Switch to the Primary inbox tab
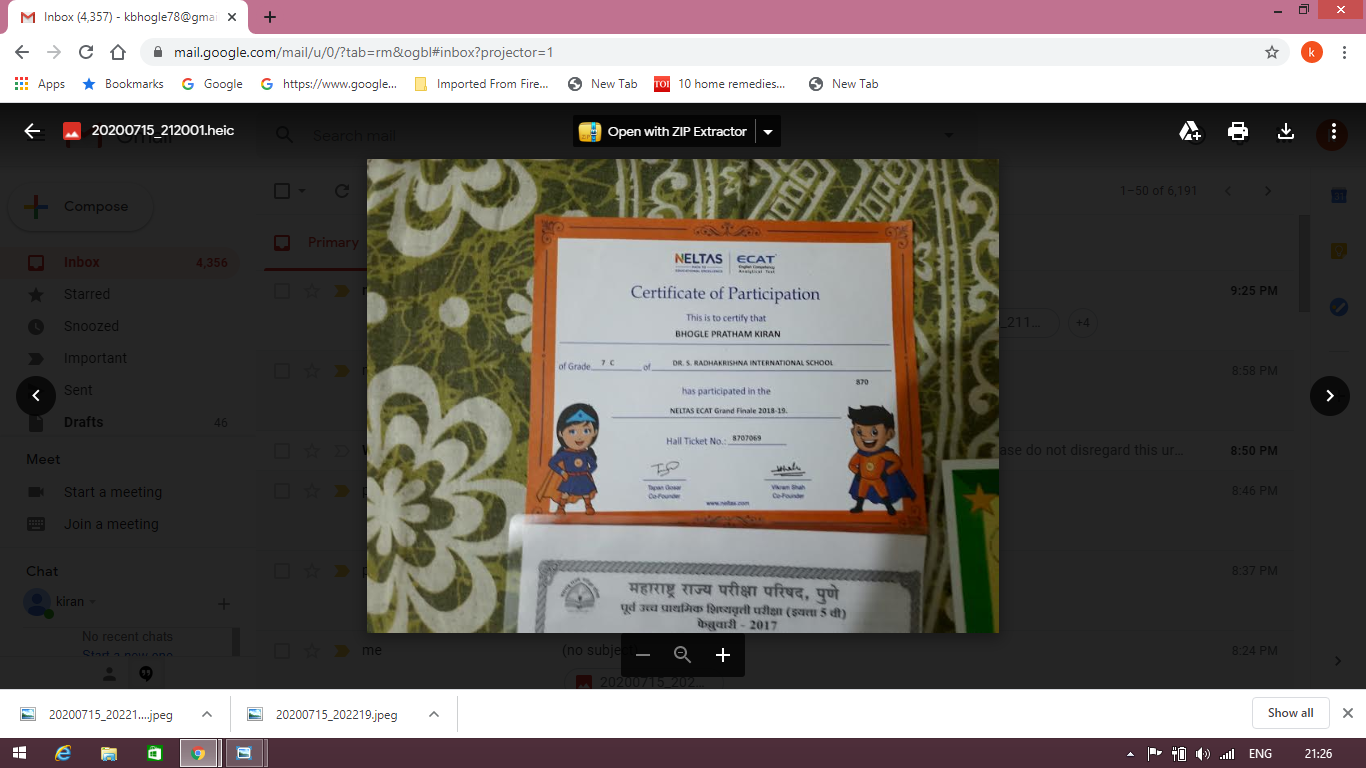The image size is (1366, 768). click(316, 243)
